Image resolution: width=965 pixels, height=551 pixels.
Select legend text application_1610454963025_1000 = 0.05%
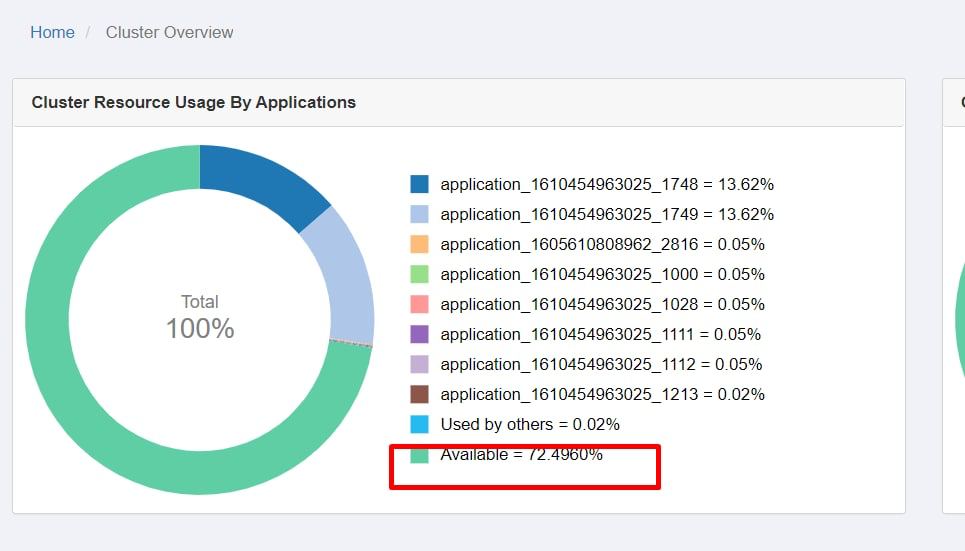pos(603,274)
